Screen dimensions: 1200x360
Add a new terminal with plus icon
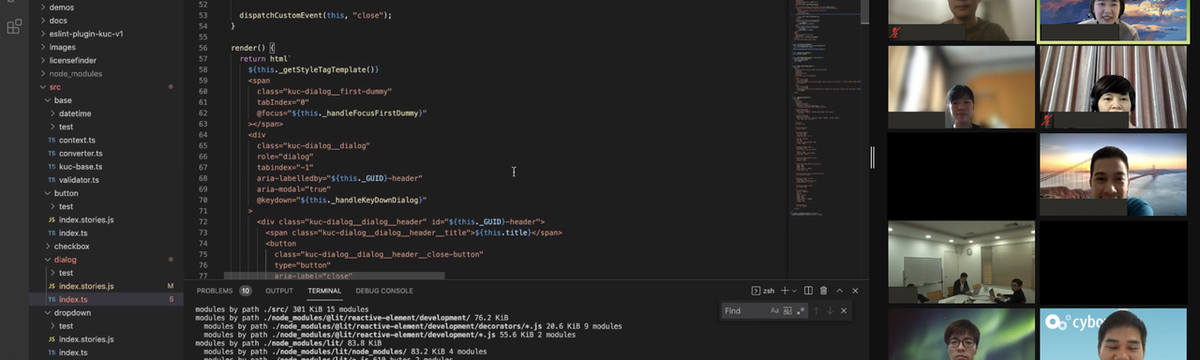pyautogui.click(x=785, y=291)
